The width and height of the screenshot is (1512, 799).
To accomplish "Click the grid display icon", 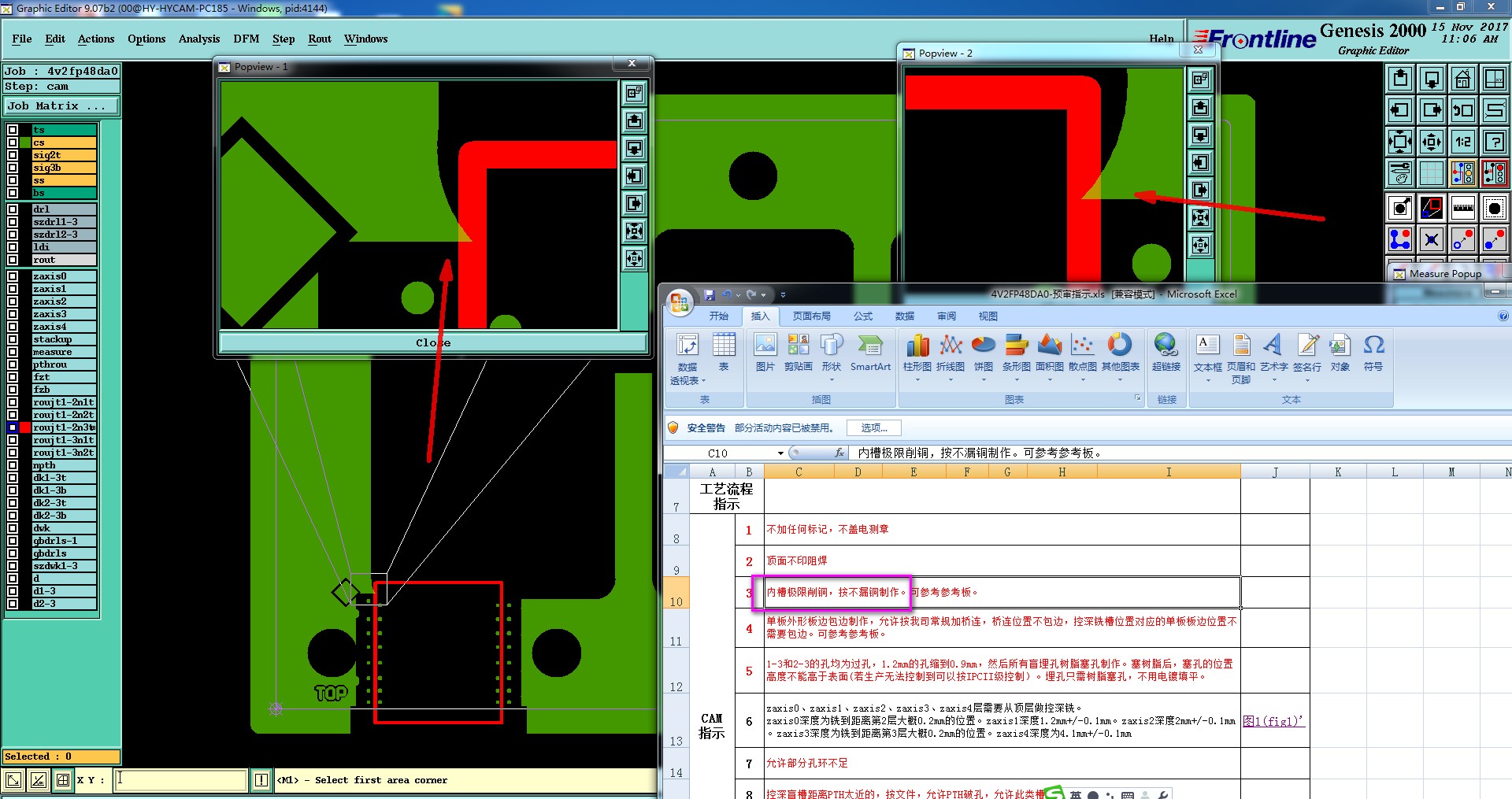I will click(x=1432, y=173).
